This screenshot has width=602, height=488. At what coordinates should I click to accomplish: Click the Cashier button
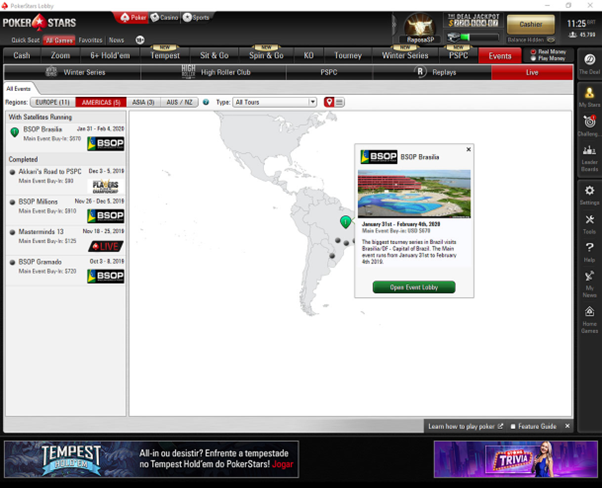tap(531, 24)
